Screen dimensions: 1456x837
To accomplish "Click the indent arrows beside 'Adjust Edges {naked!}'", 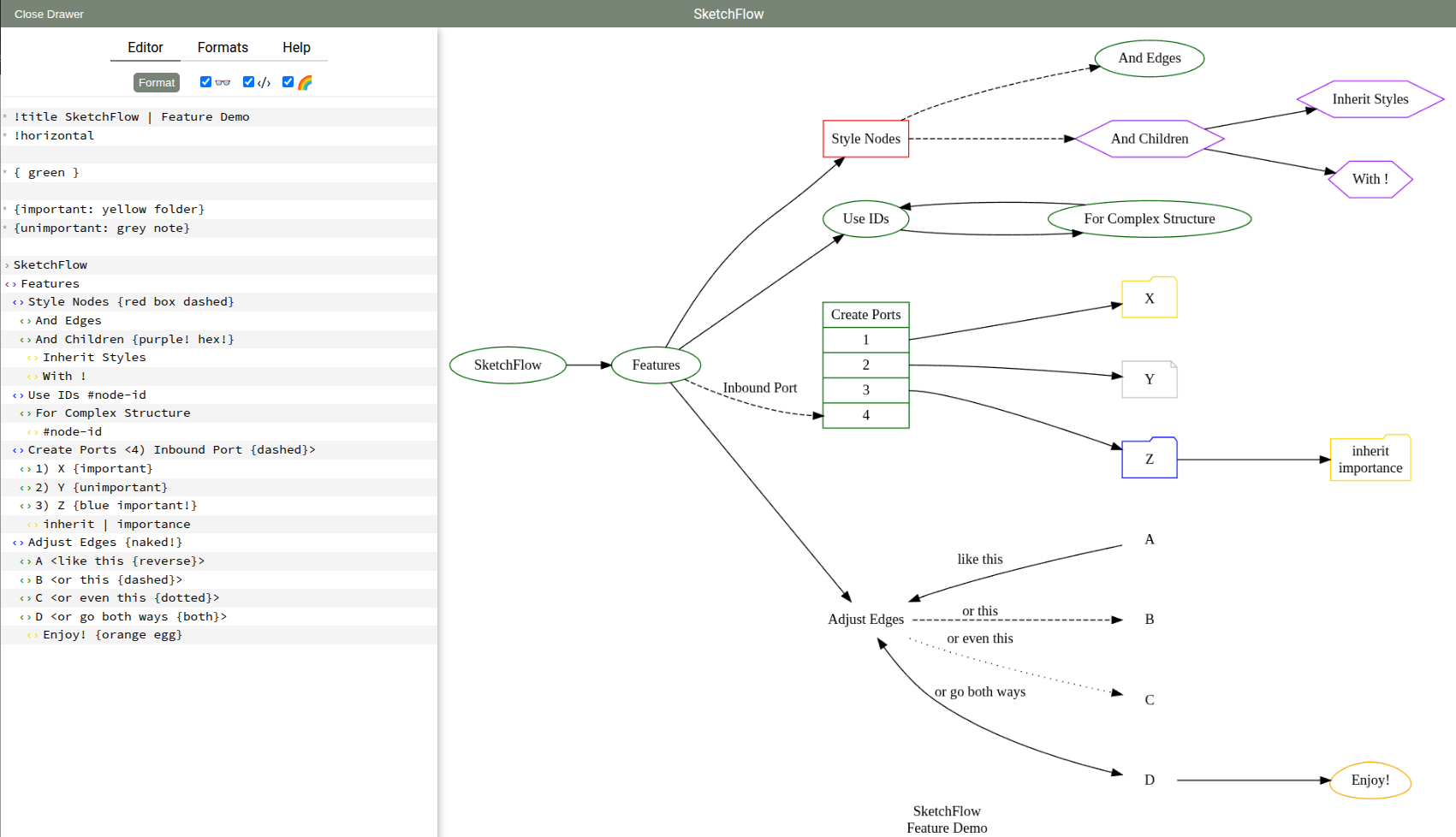I will point(18,543).
